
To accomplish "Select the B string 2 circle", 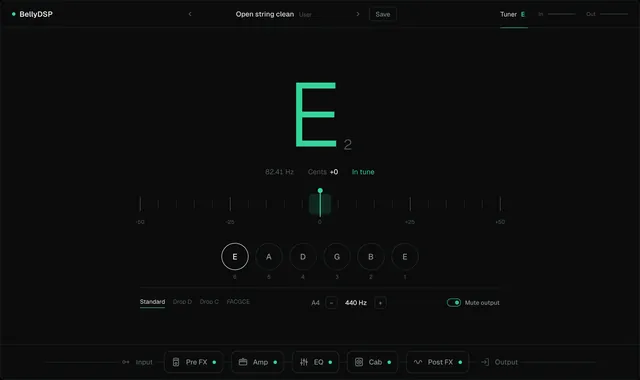I will tap(371, 257).
